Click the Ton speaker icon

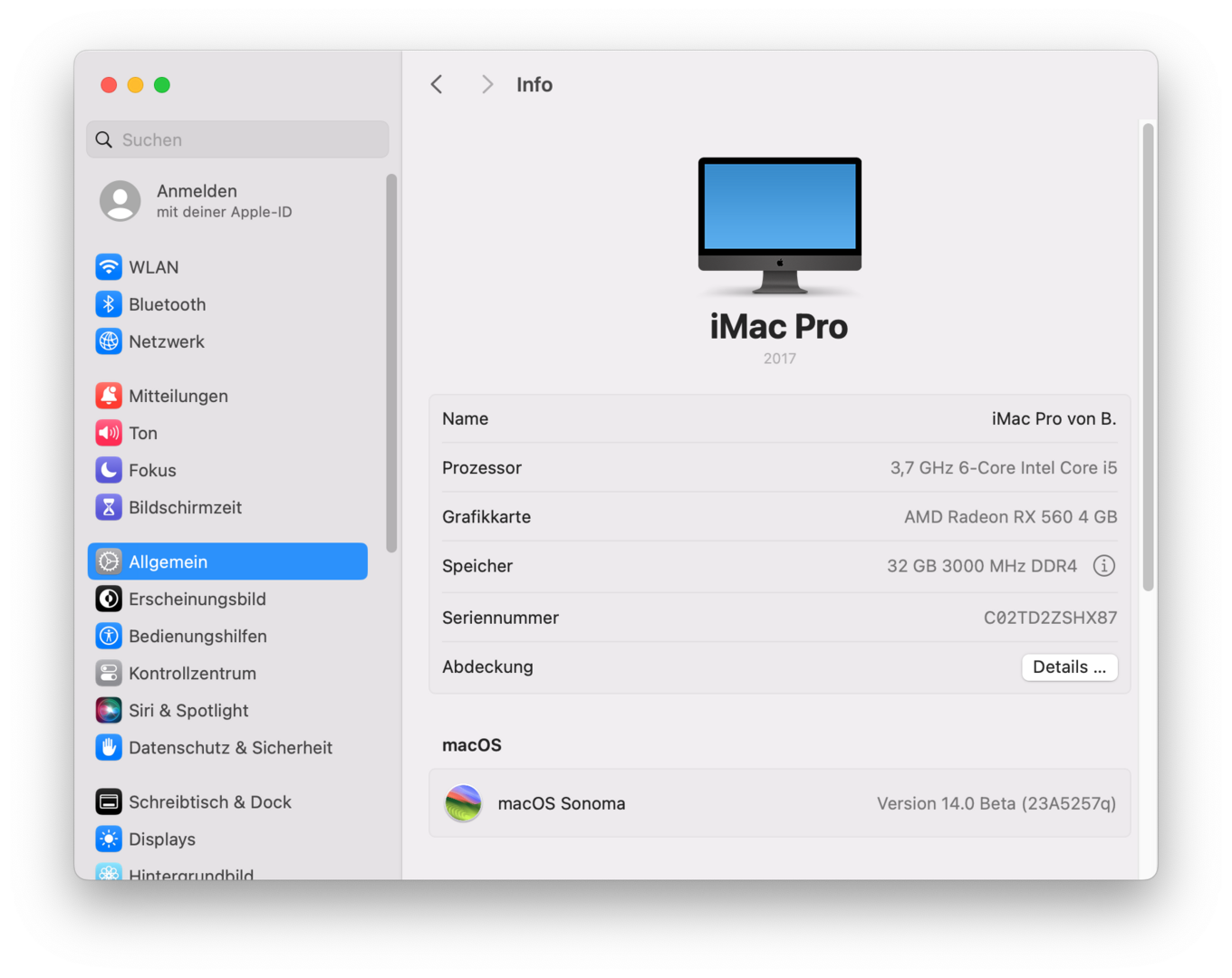(x=109, y=433)
